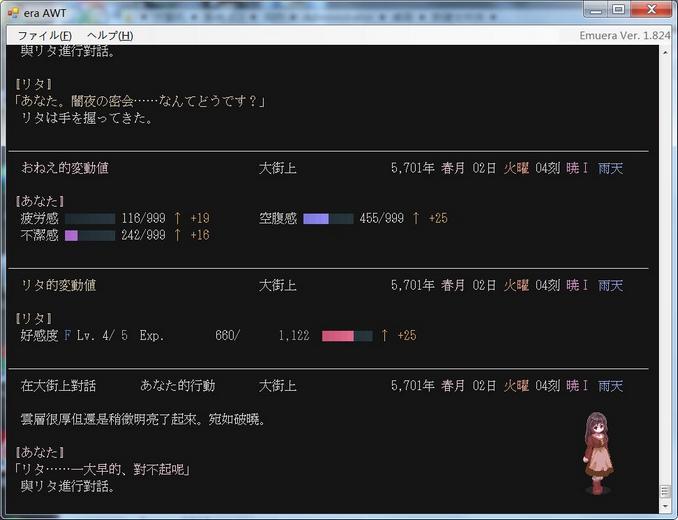Click the scrollbar up arrow
Image resolution: width=678 pixels, height=520 pixels.
(665, 52)
